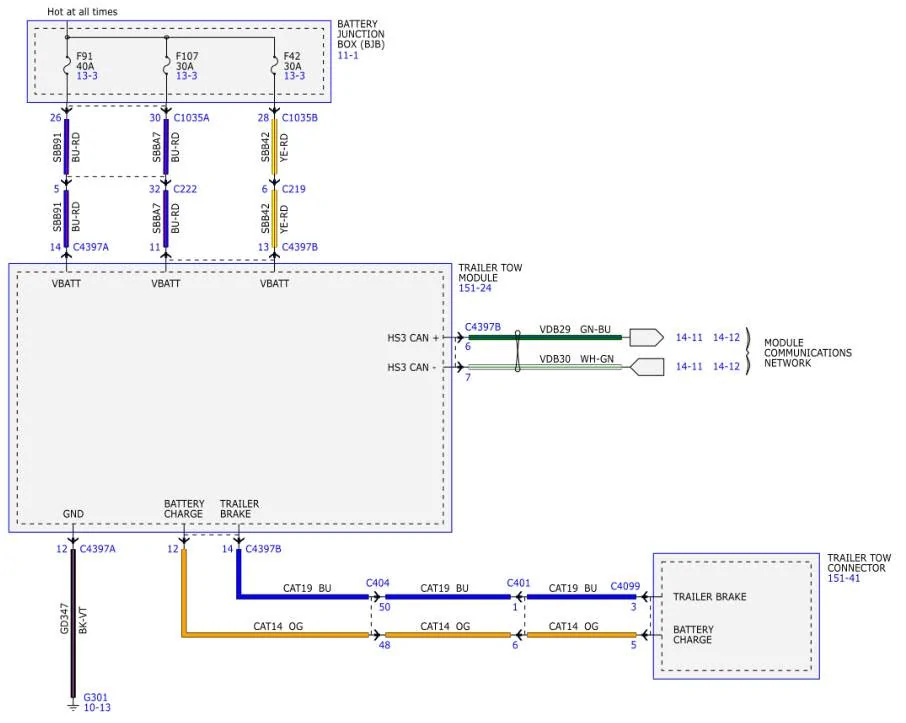906x723 pixels.
Task: Select connector label C1035A
Action: click(x=191, y=118)
